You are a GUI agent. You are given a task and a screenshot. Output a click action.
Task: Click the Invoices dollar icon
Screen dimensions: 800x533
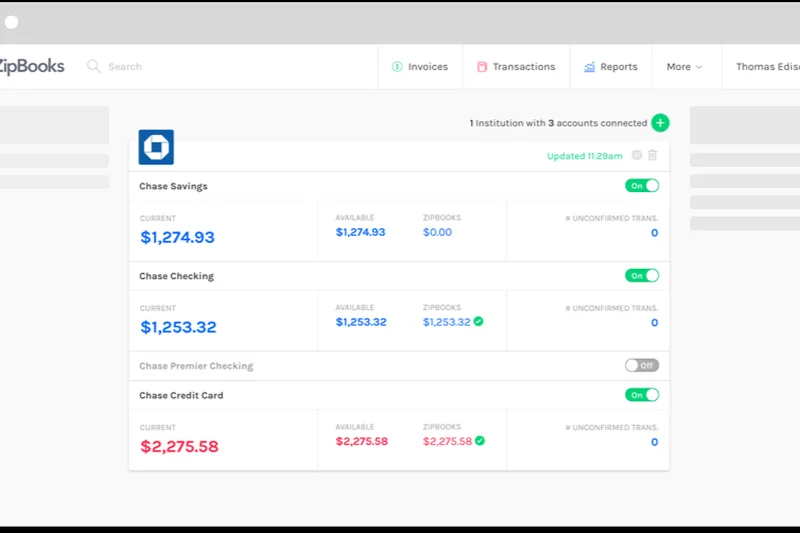pos(397,67)
